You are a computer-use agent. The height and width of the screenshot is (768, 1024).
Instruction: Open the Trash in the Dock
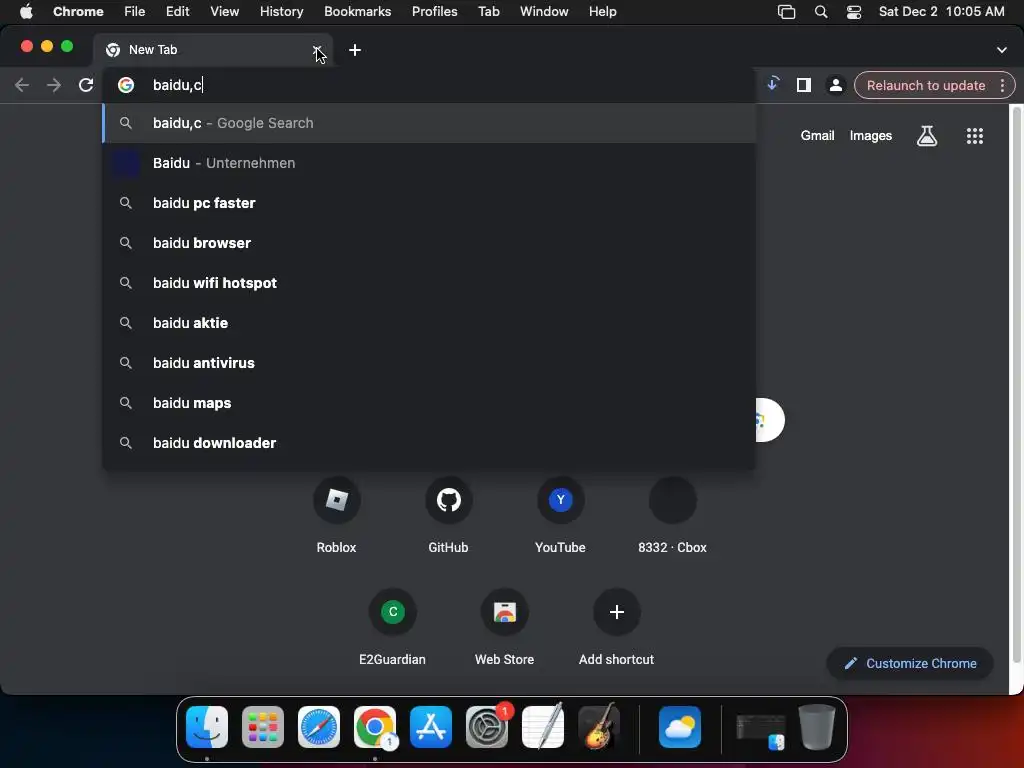(x=816, y=727)
